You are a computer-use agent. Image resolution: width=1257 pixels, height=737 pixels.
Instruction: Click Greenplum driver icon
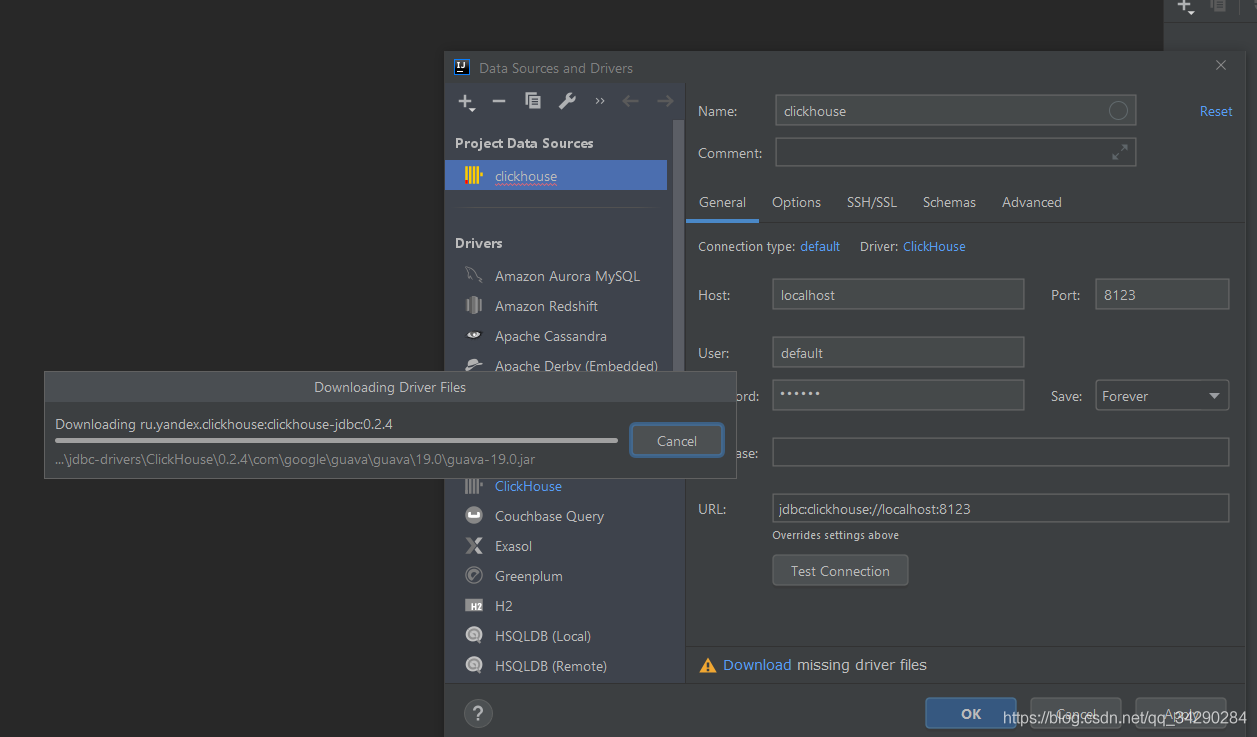474,575
